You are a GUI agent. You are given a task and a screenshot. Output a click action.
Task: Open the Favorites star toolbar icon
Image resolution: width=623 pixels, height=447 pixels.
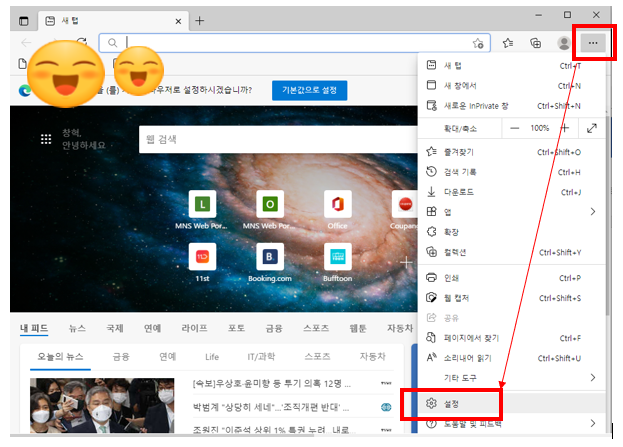point(507,43)
